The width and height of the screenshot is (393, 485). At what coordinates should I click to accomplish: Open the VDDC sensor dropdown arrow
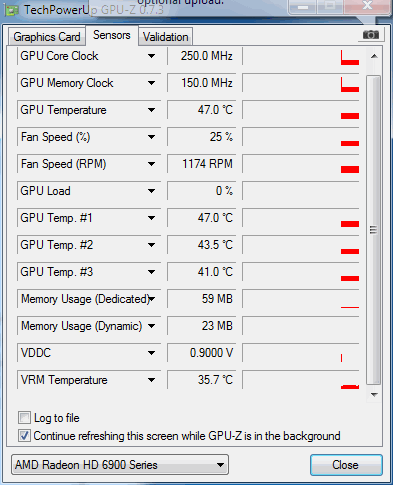point(151,353)
